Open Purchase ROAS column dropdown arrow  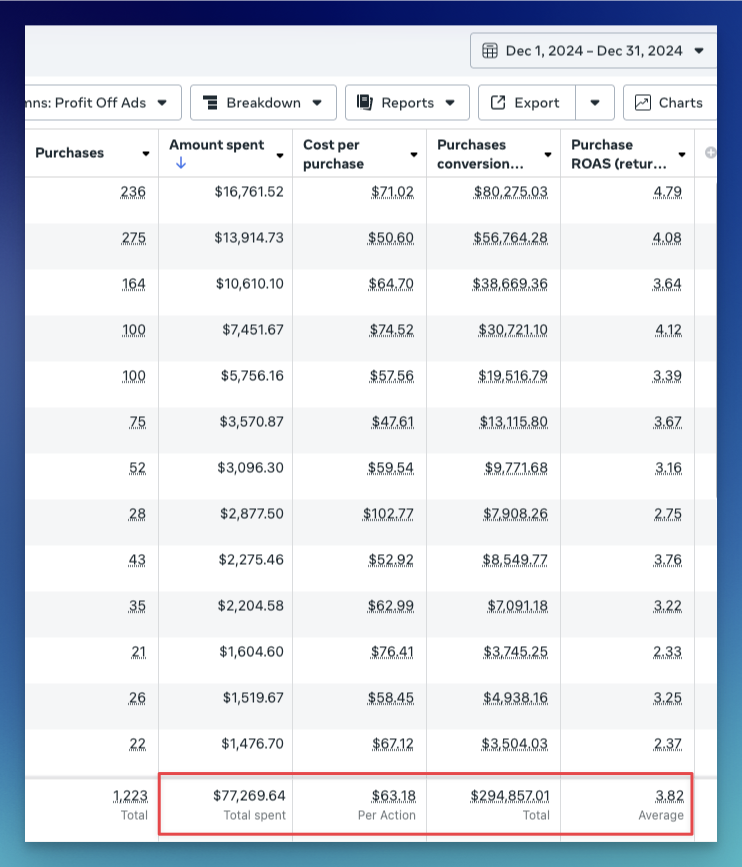coord(682,154)
